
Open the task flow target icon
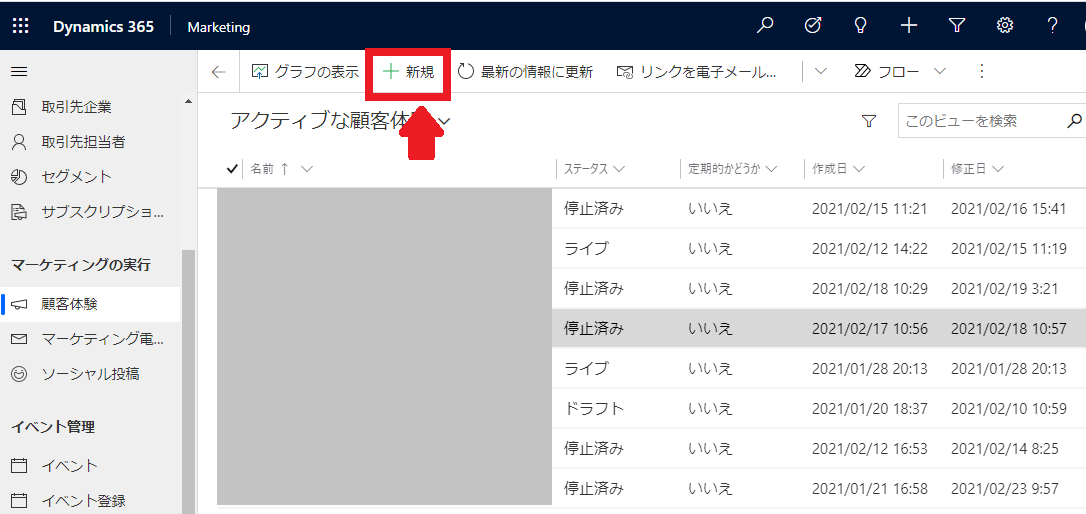[813, 26]
